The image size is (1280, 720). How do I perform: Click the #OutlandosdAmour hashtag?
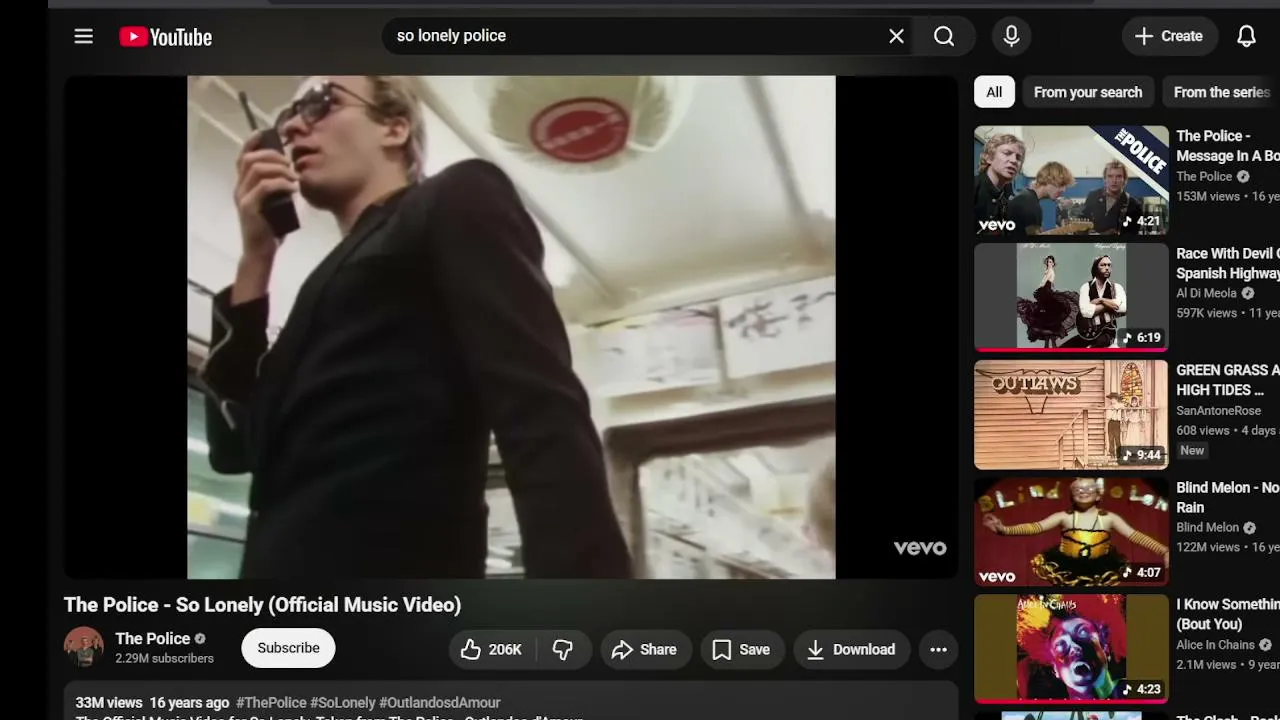(x=440, y=703)
